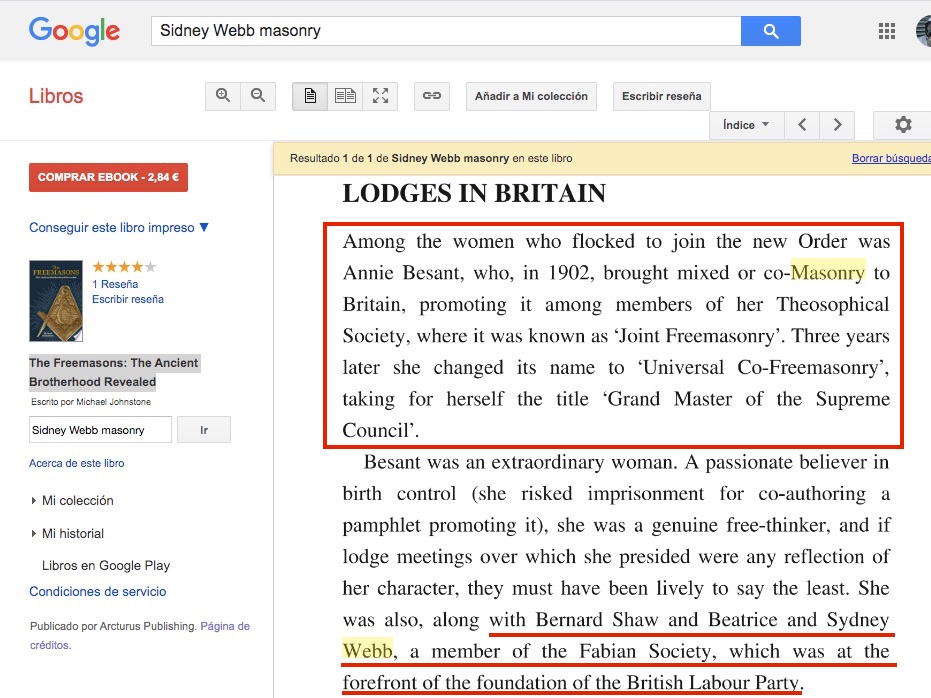Click the Libros heading link
This screenshot has height=698, width=931.
pyautogui.click(x=56, y=96)
